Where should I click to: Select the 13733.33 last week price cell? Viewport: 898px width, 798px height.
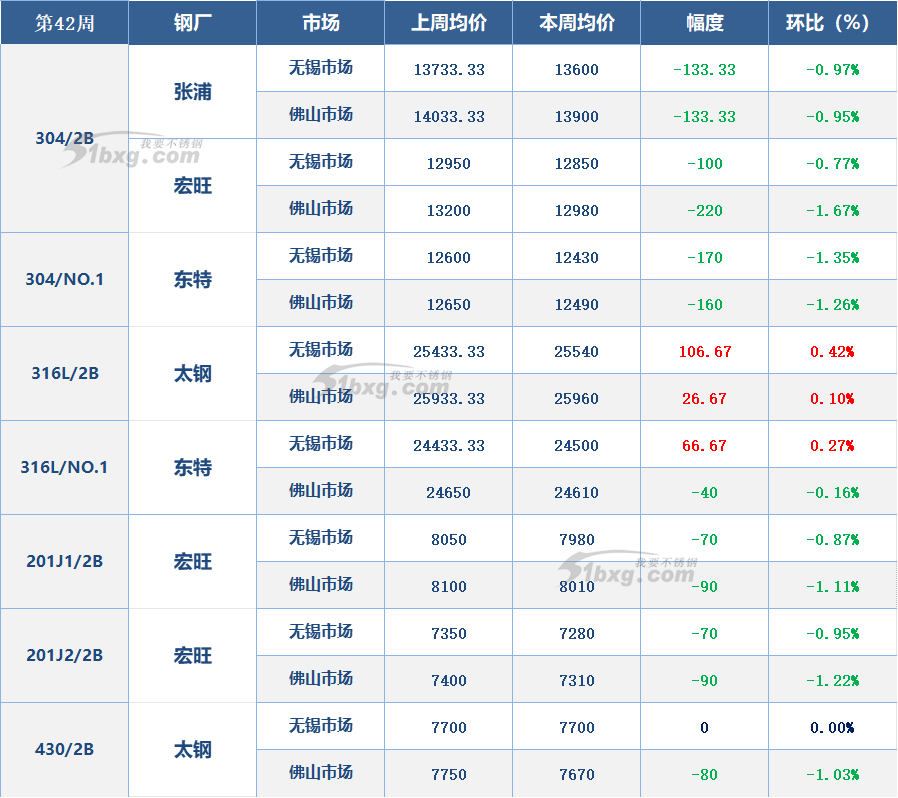coord(448,70)
